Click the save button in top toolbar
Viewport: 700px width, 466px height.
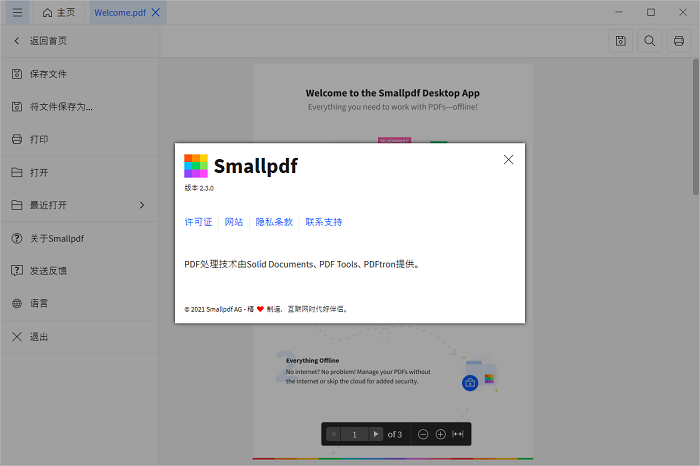point(621,41)
